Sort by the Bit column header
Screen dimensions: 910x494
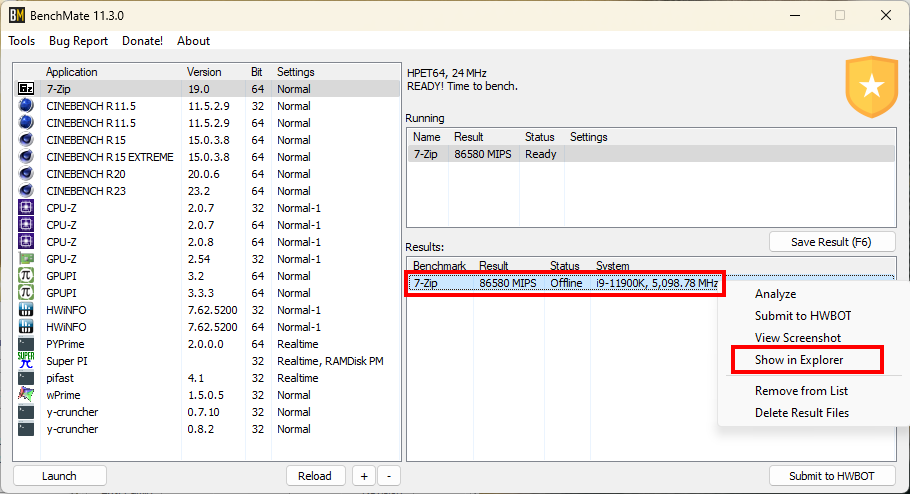257,72
